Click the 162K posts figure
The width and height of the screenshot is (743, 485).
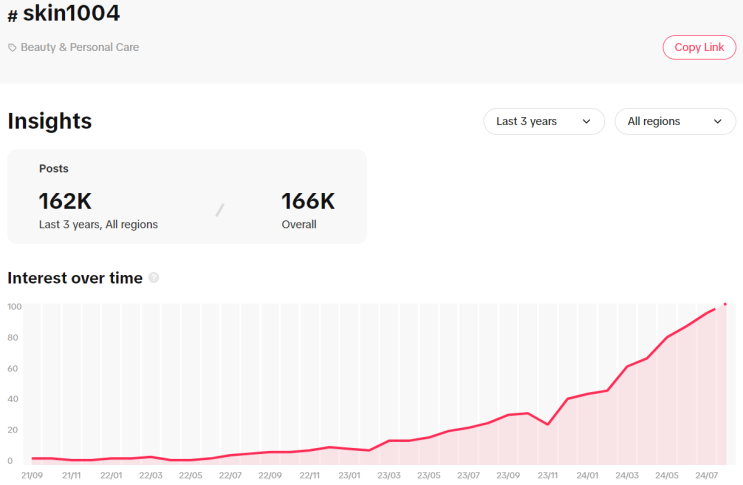65,201
